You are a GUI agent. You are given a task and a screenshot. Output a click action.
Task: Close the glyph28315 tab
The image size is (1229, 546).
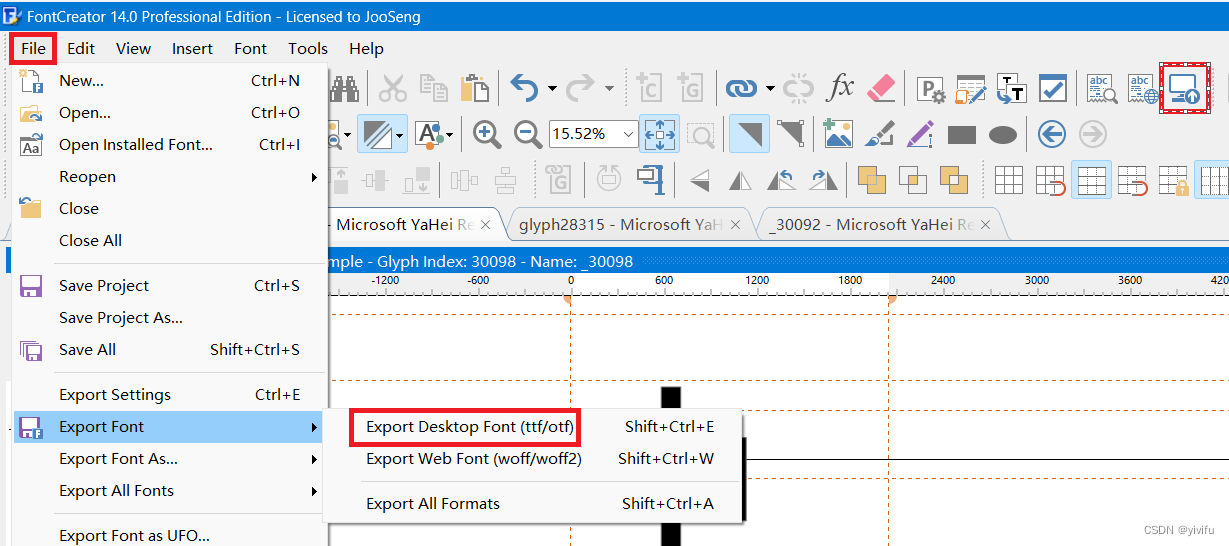(x=736, y=225)
